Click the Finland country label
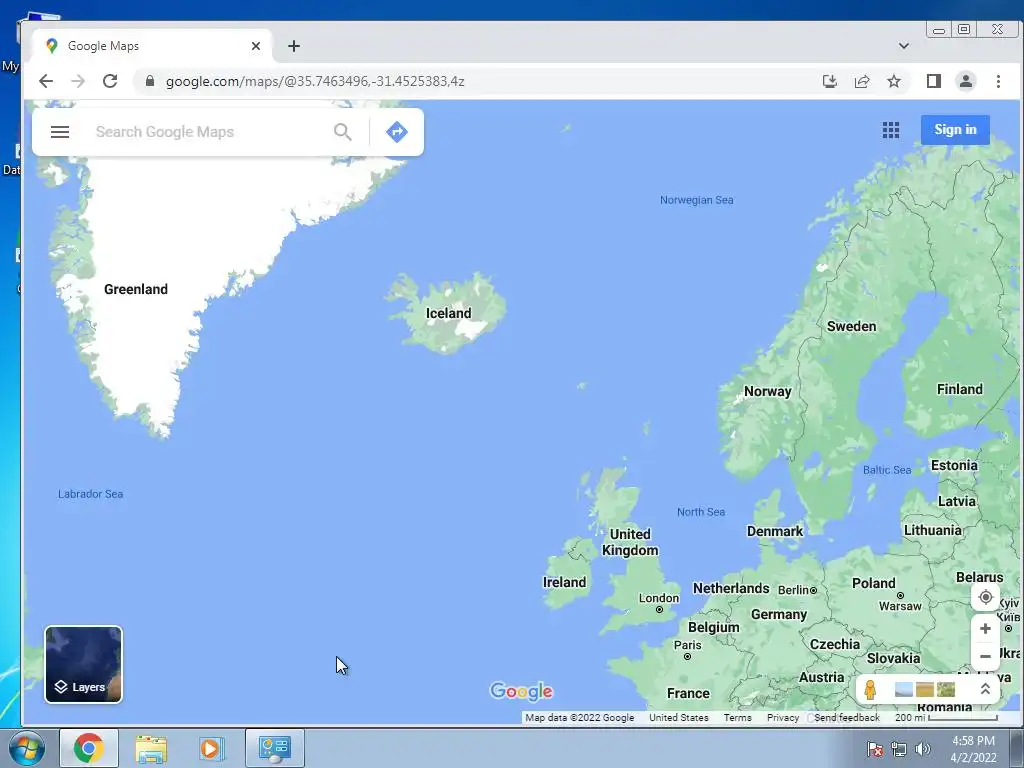Image resolution: width=1024 pixels, height=768 pixels. pyautogui.click(x=959, y=389)
